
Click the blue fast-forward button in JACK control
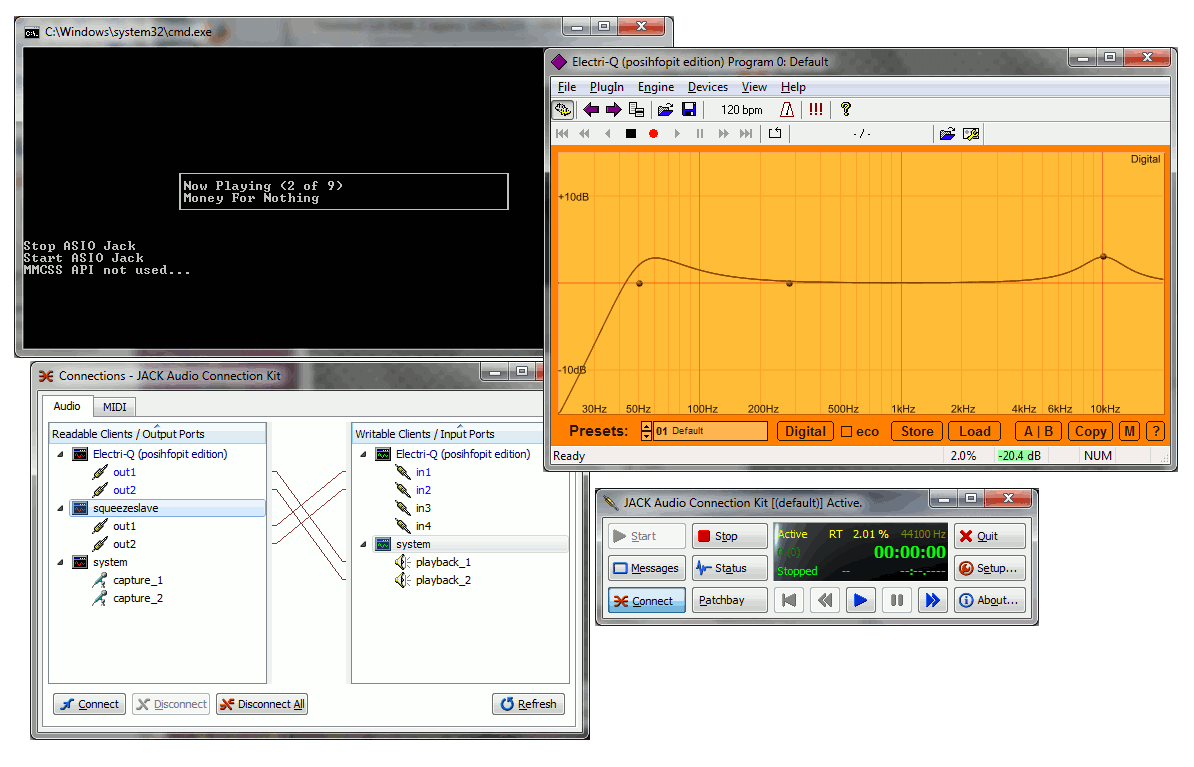tap(933, 600)
